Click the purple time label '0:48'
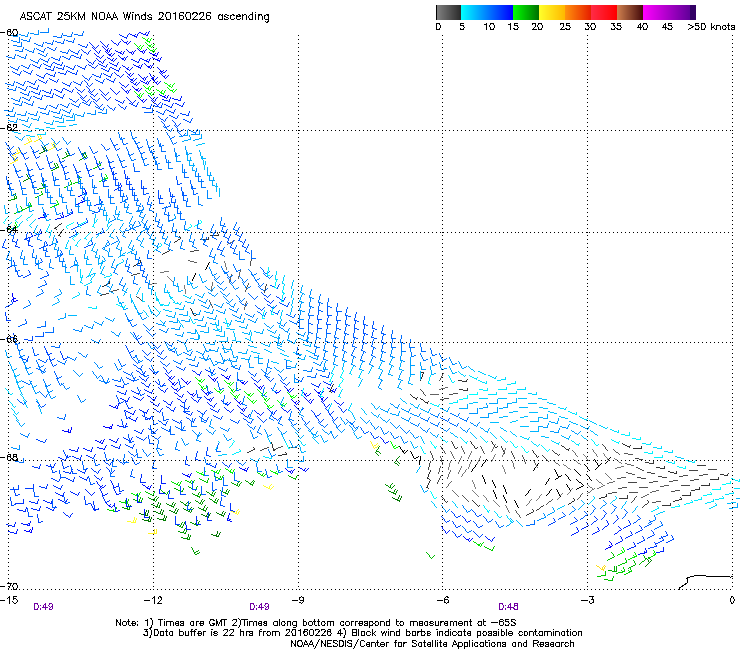Viewport: 740px width, 650px height. (508, 607)
